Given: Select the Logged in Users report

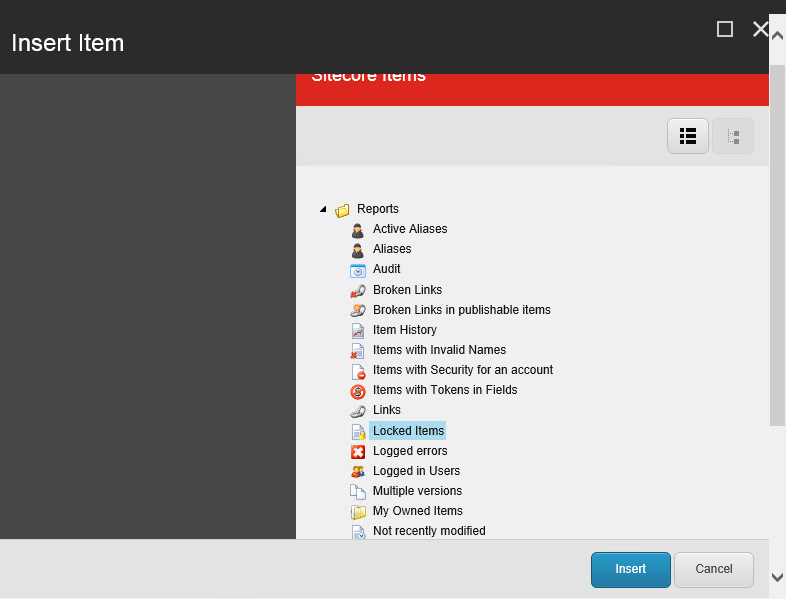Looking at the screenshot, I should coord(416,471).
